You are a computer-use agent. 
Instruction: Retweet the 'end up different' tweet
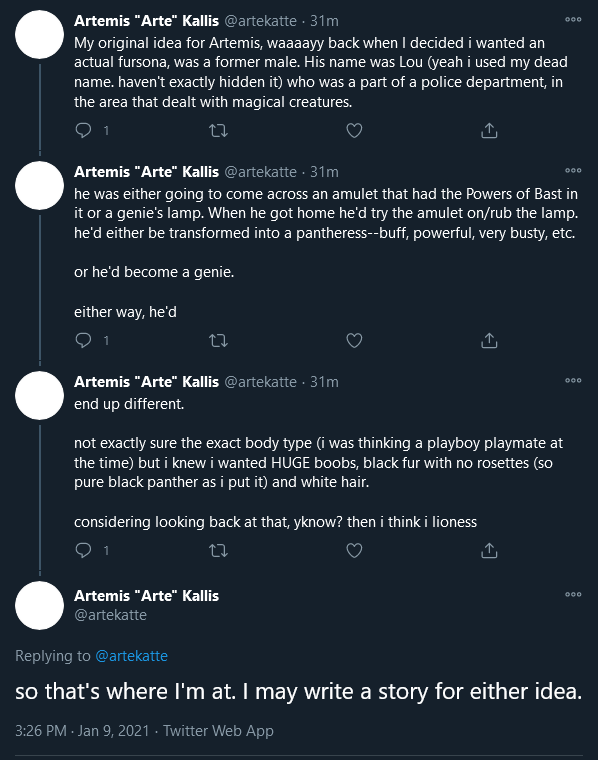(x=219, y=551)
